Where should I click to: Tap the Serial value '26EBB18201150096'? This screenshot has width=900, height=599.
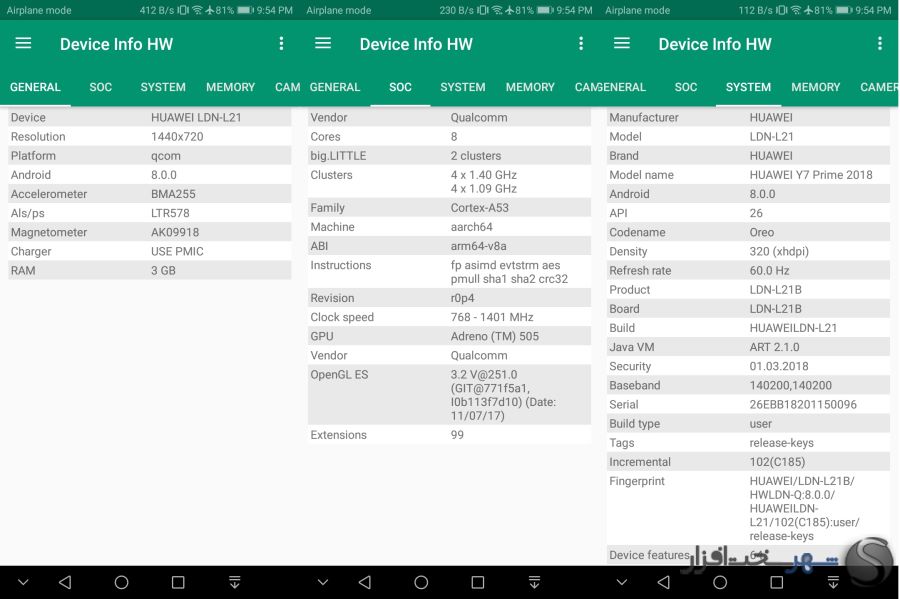tap(803, 404)
